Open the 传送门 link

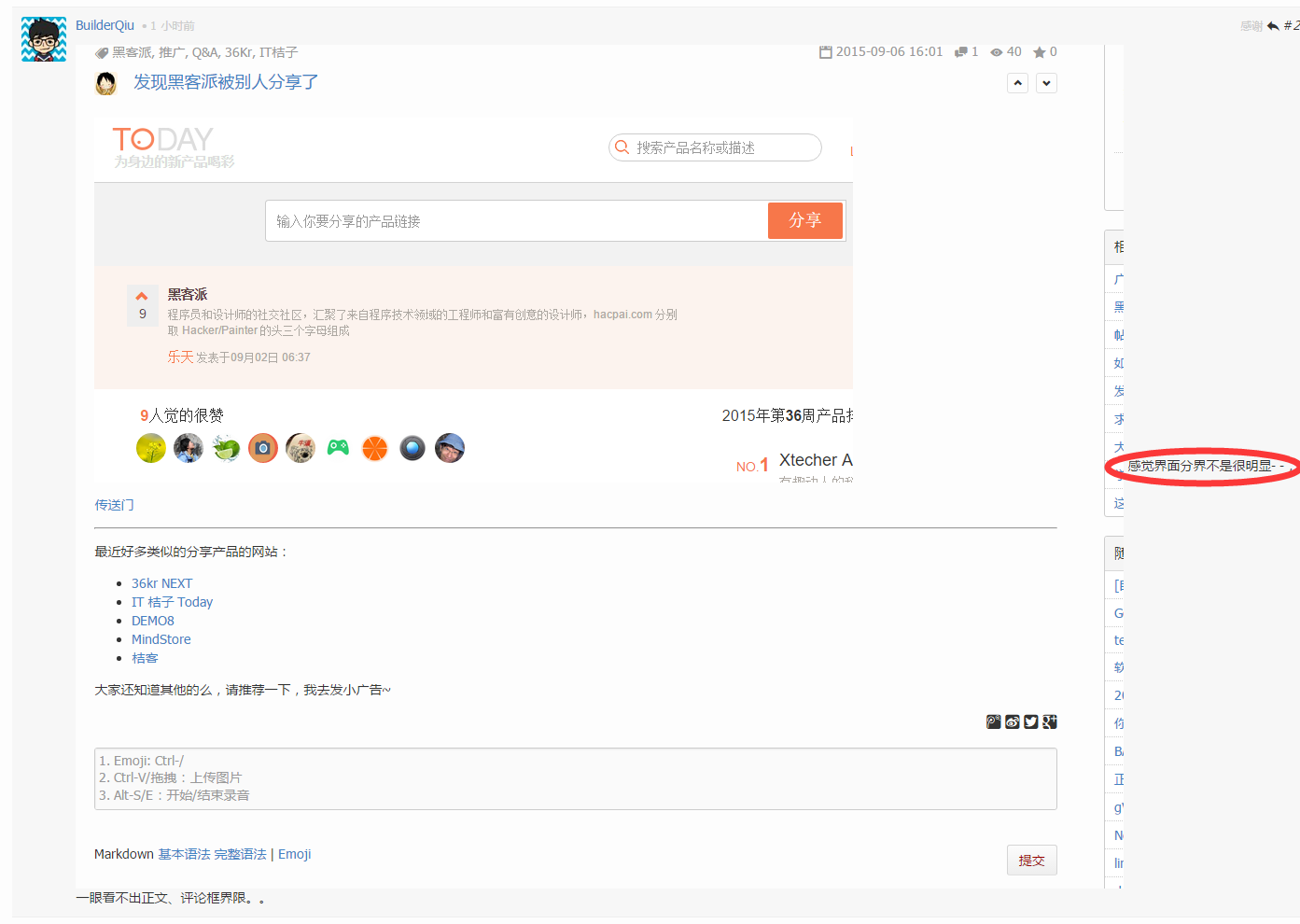[114, 505]
